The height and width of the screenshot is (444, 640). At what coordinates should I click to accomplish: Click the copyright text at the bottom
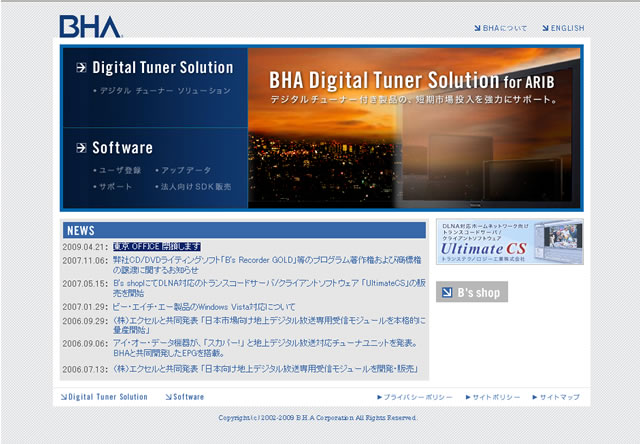click(x=318, y=418)
